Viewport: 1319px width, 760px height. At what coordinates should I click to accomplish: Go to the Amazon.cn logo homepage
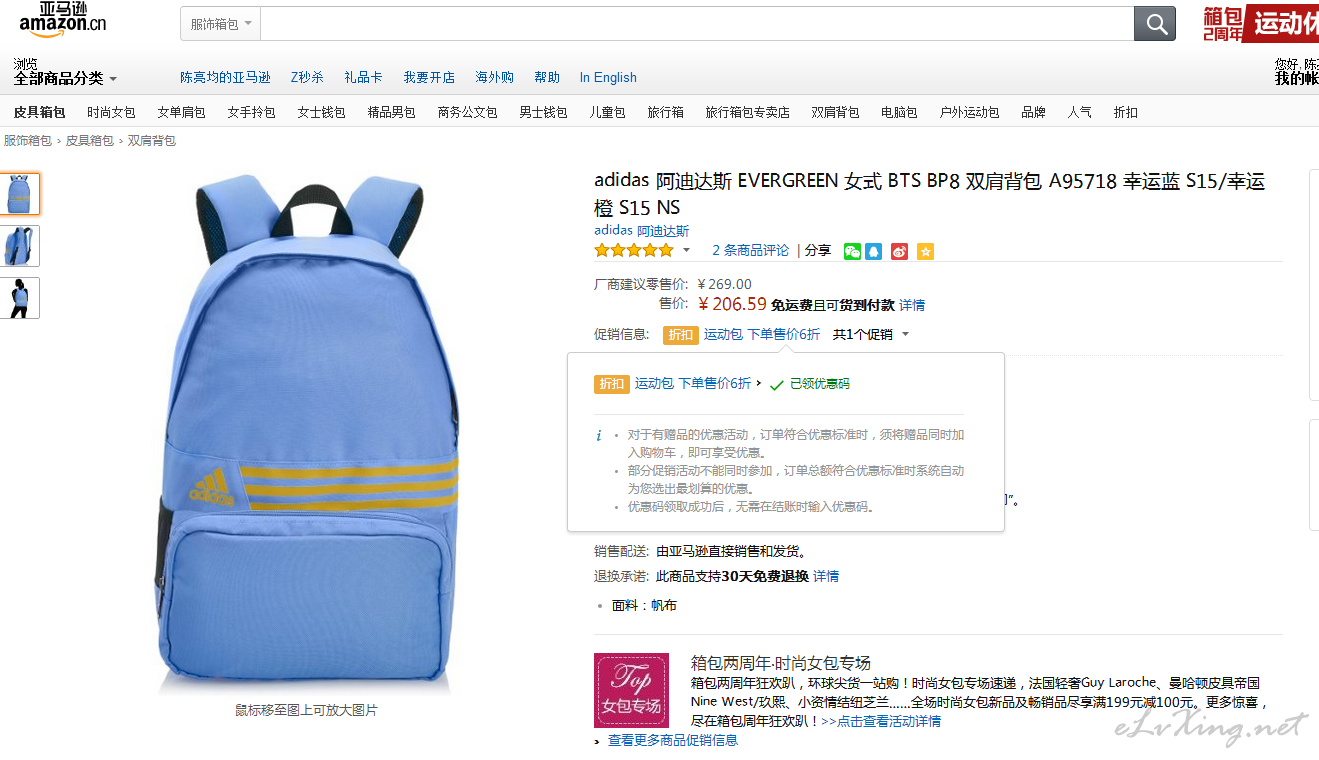point(62,20)
